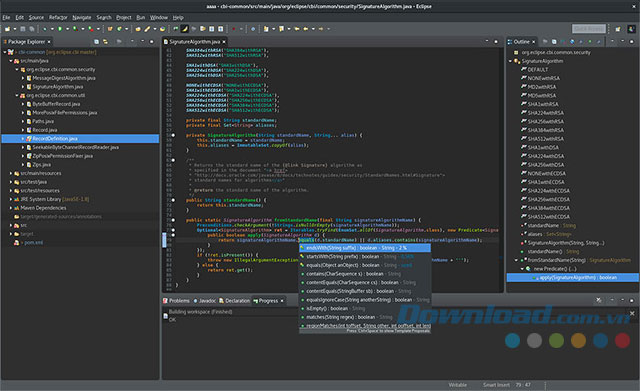The image size is (640, 391).
Task: Toggle Hide Fields in Outline toolbar
Action: pos(572,42)
